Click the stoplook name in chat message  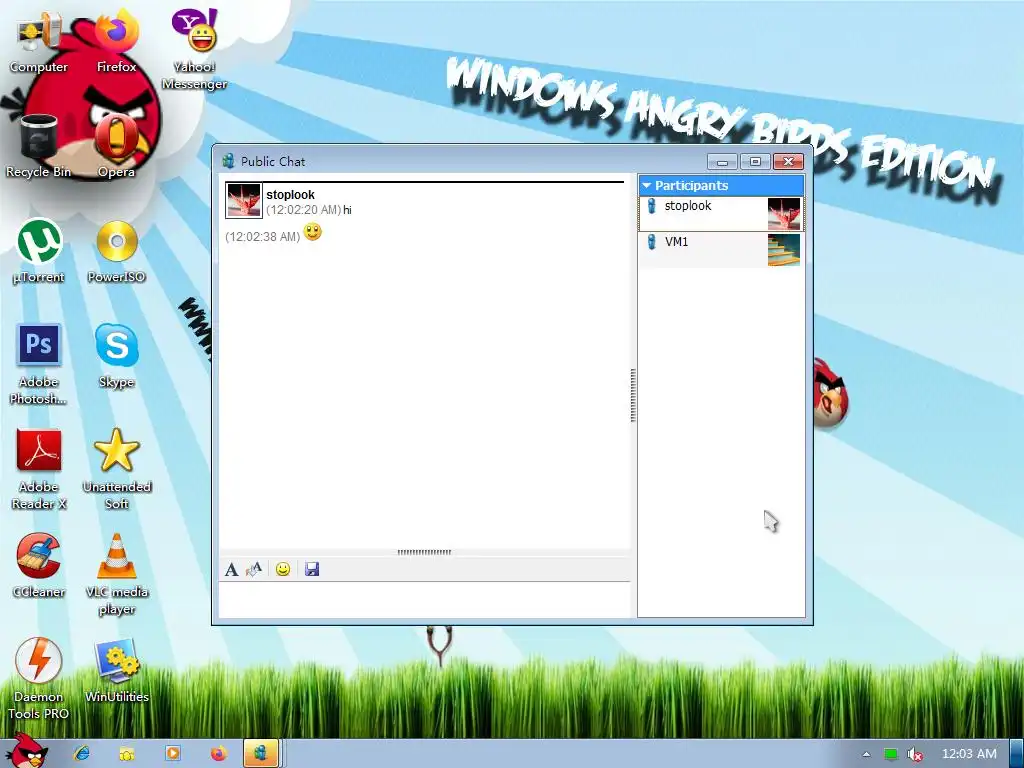tap(290, 195)
